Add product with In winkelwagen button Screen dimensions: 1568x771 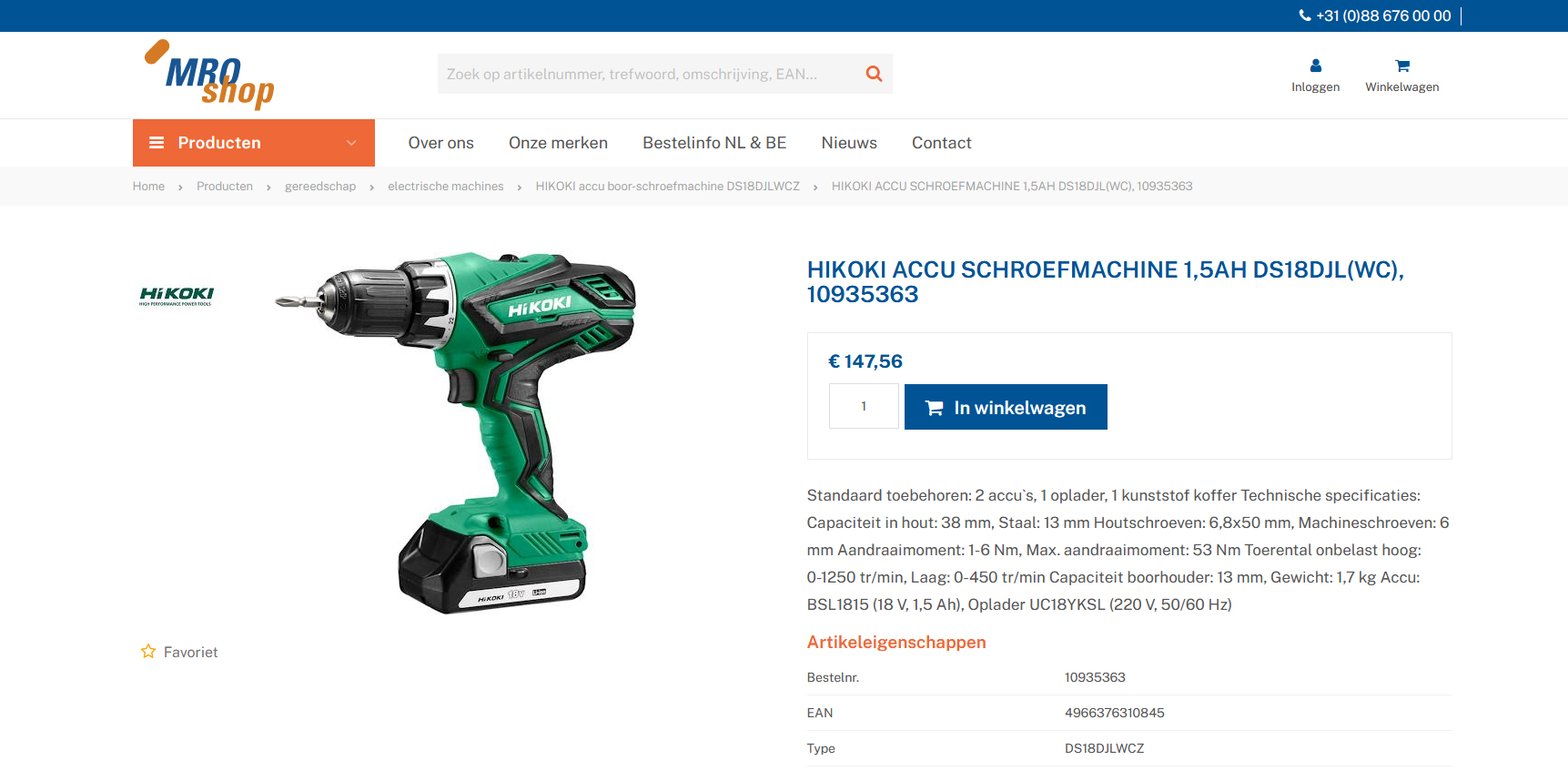tap(1006, 407)
